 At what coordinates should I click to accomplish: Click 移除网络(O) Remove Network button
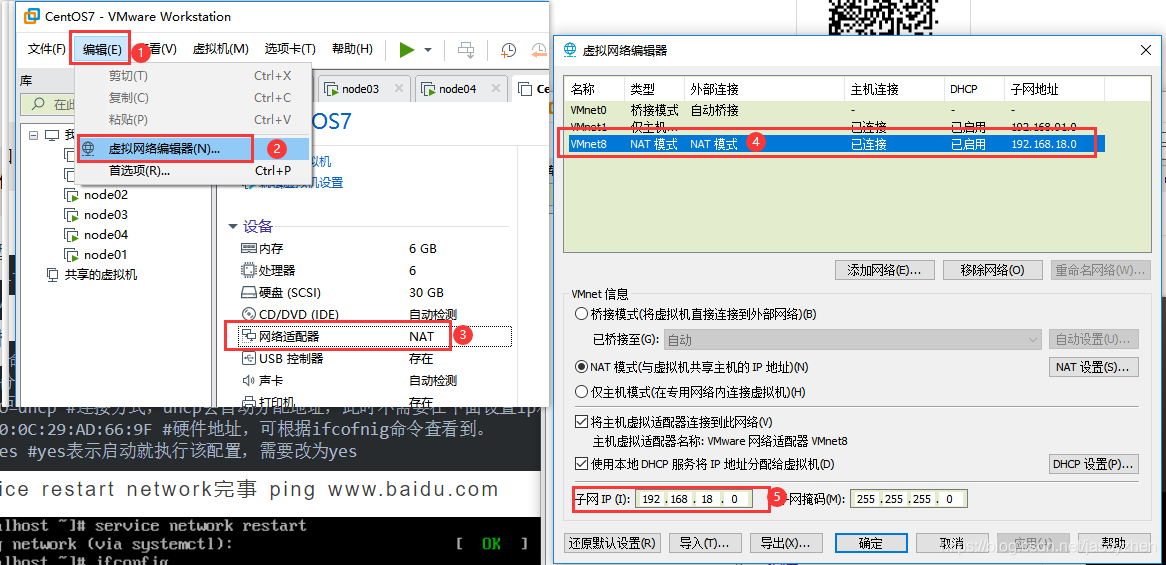[992, 269]
